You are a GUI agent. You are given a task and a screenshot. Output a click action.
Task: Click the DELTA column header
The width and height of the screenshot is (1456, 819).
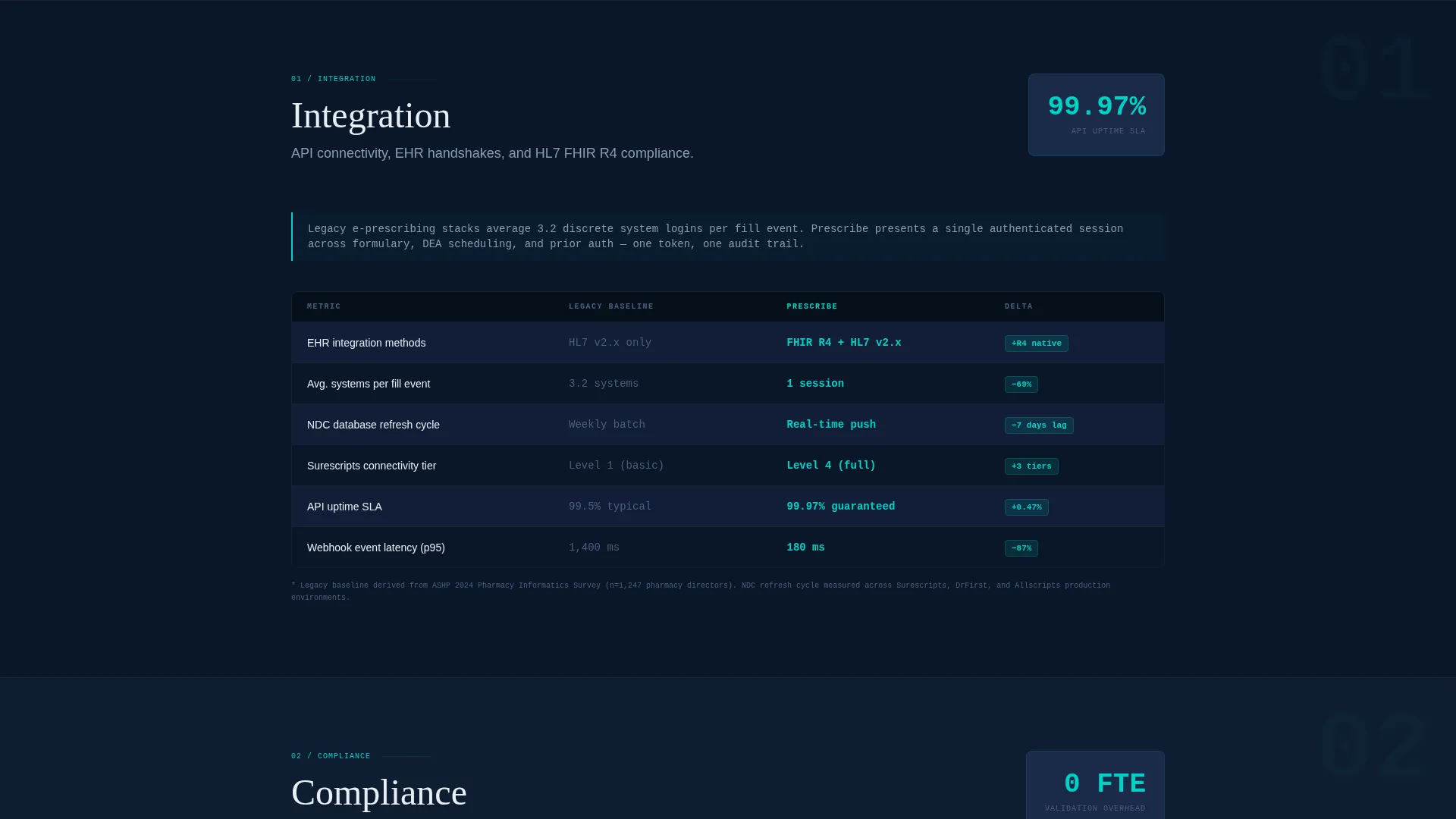[1018, 306]
